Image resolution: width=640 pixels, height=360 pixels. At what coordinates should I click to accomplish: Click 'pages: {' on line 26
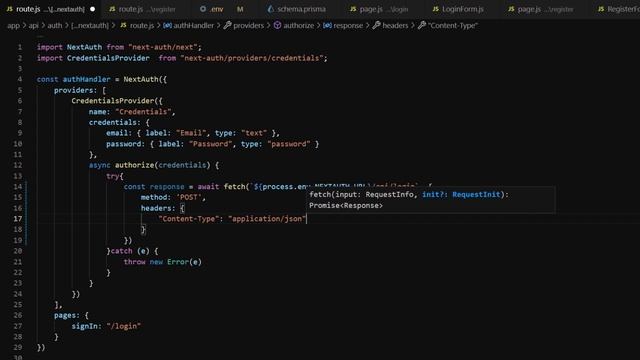(x=71, y=315)
